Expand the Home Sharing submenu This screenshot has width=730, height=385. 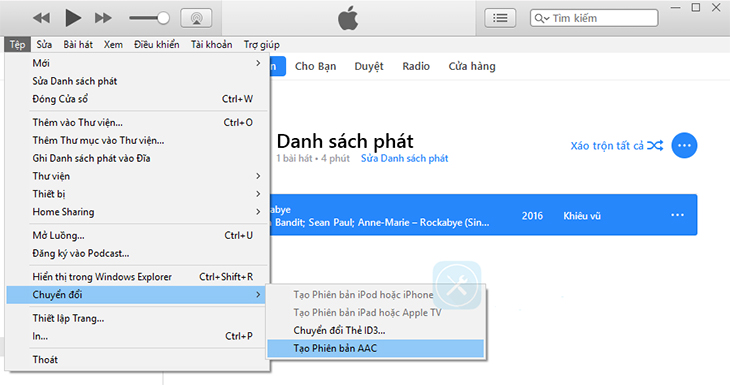[137, 212]
